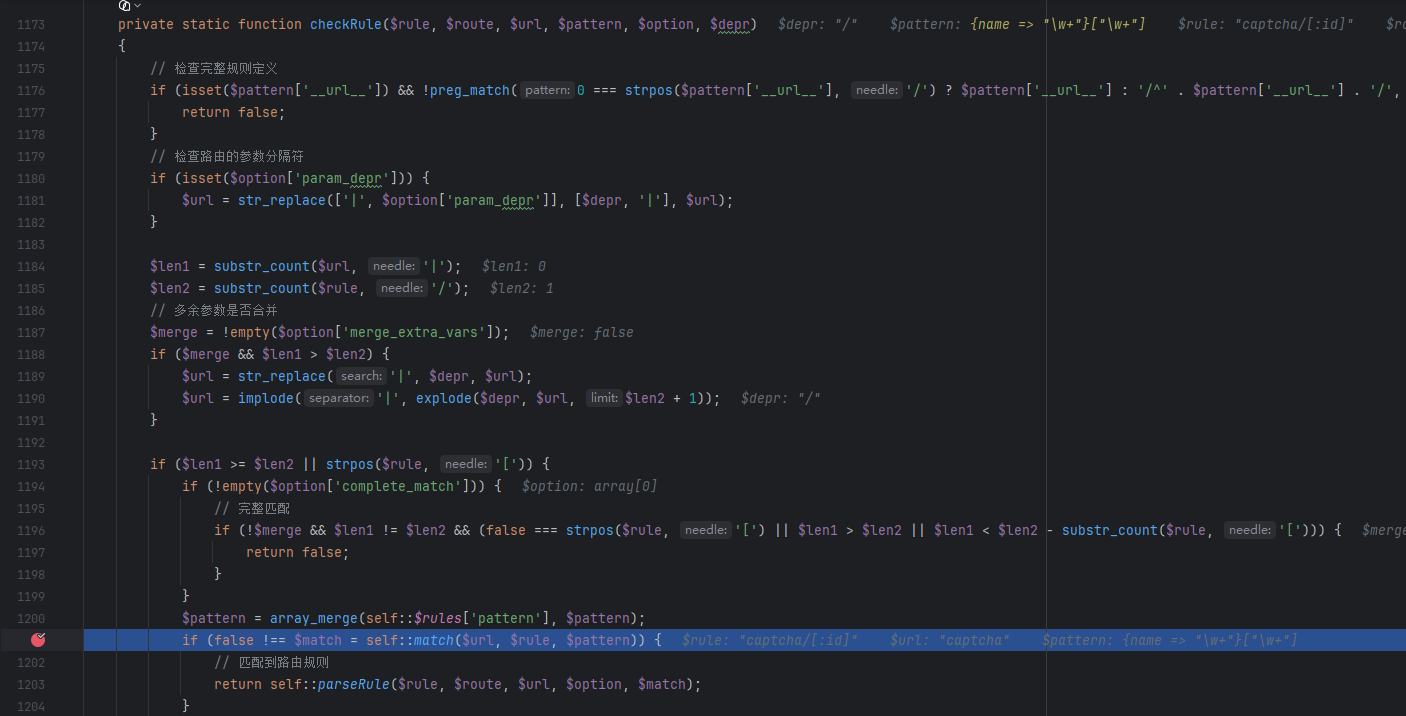Click the checkRule function name in declaration
This screenshot has width=1406, height=716.
[345, 24]
